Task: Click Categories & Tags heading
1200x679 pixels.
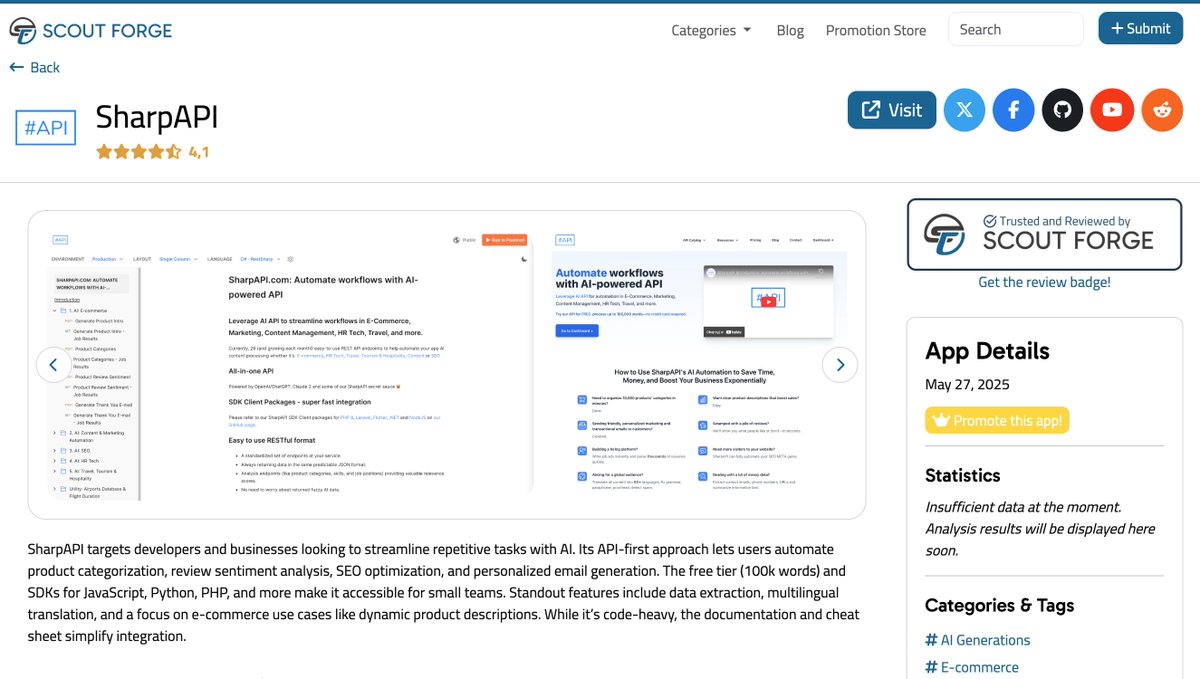Action: pyautogui.click(x=1000, y=605)
